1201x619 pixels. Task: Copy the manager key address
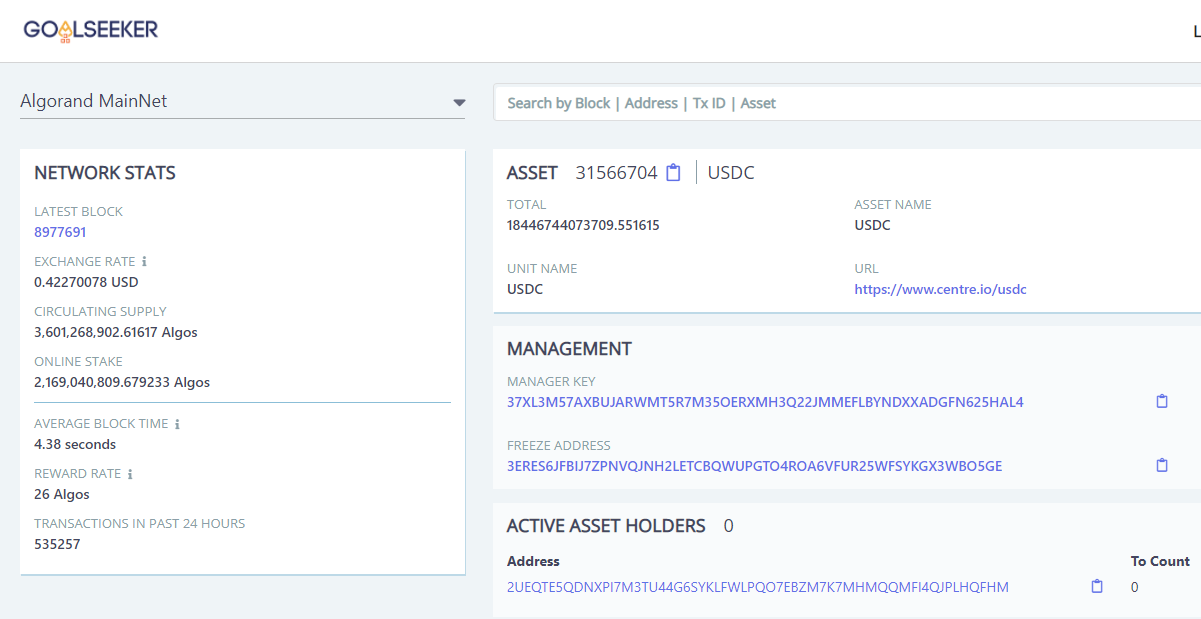1162,402
